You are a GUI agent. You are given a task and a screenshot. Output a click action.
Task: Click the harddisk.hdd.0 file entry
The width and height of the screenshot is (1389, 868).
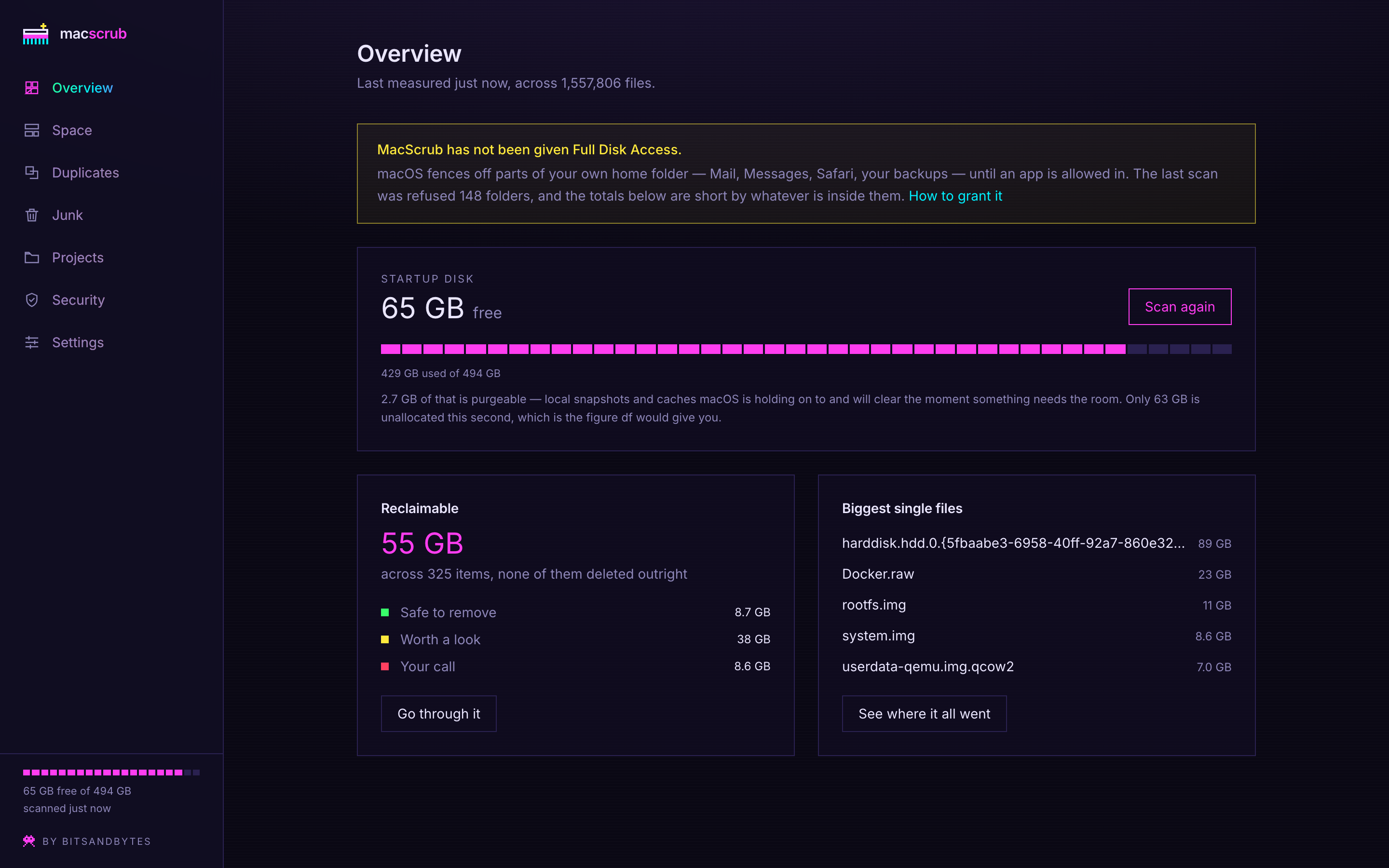(1013, 543)
